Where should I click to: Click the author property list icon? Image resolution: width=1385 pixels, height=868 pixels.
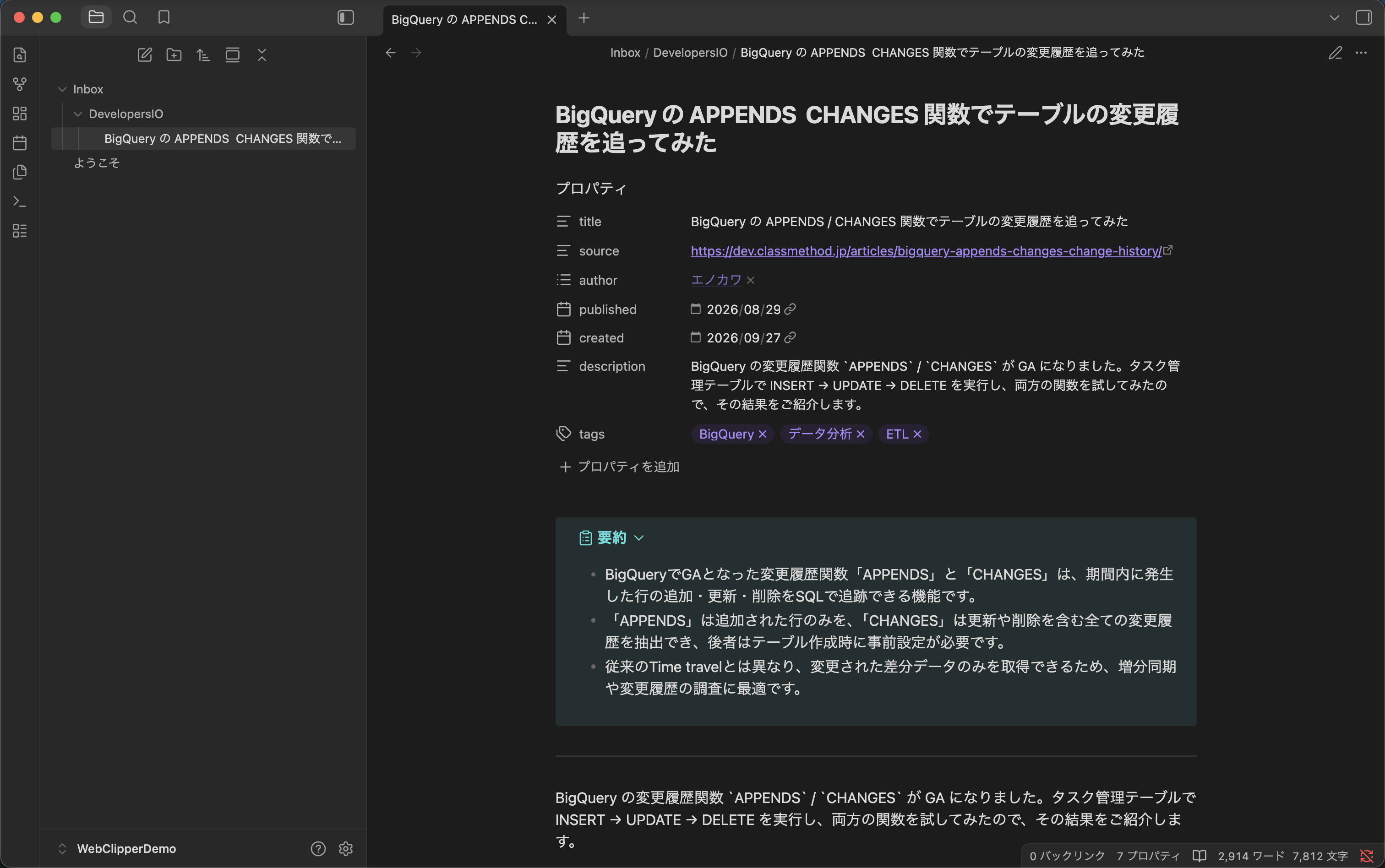coord(563,280)
